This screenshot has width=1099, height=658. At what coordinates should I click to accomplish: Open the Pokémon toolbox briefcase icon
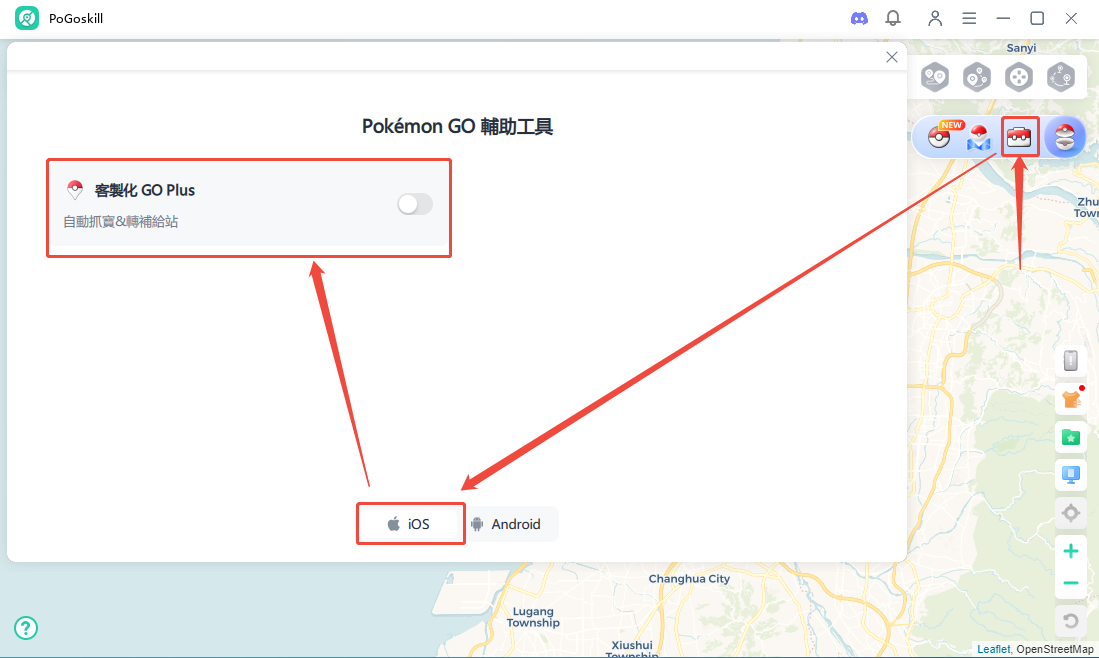click(x=1019, y=137)
